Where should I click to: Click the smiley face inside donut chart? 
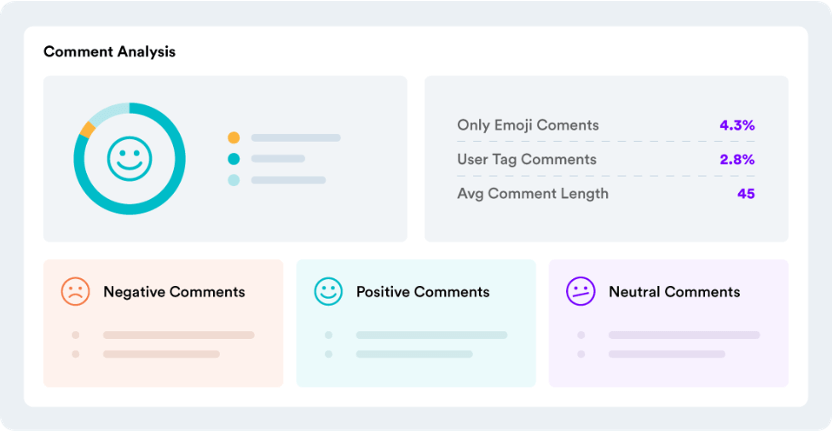click(130, 158)
